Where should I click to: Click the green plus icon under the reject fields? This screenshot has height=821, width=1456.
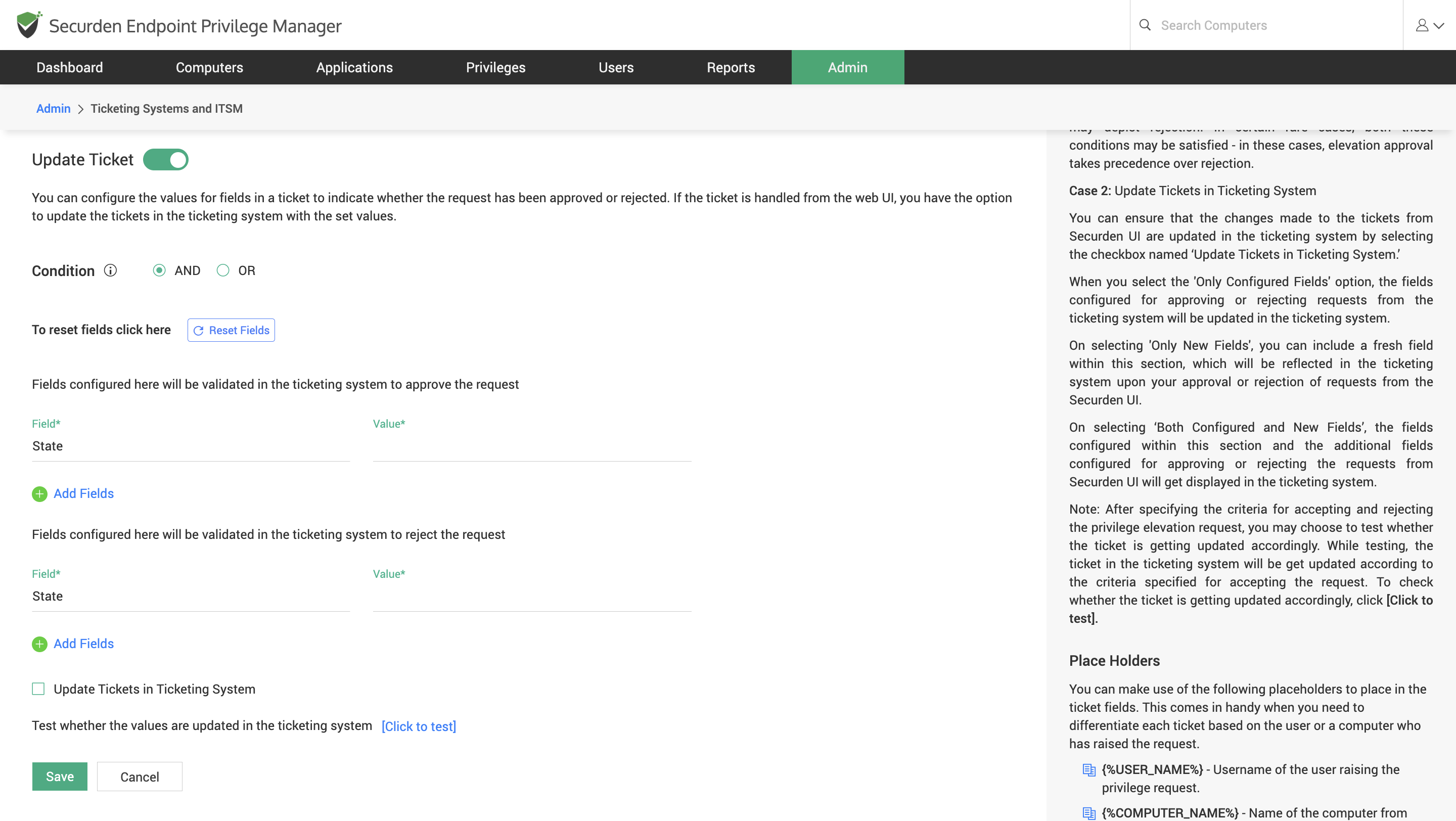[39, 644]
